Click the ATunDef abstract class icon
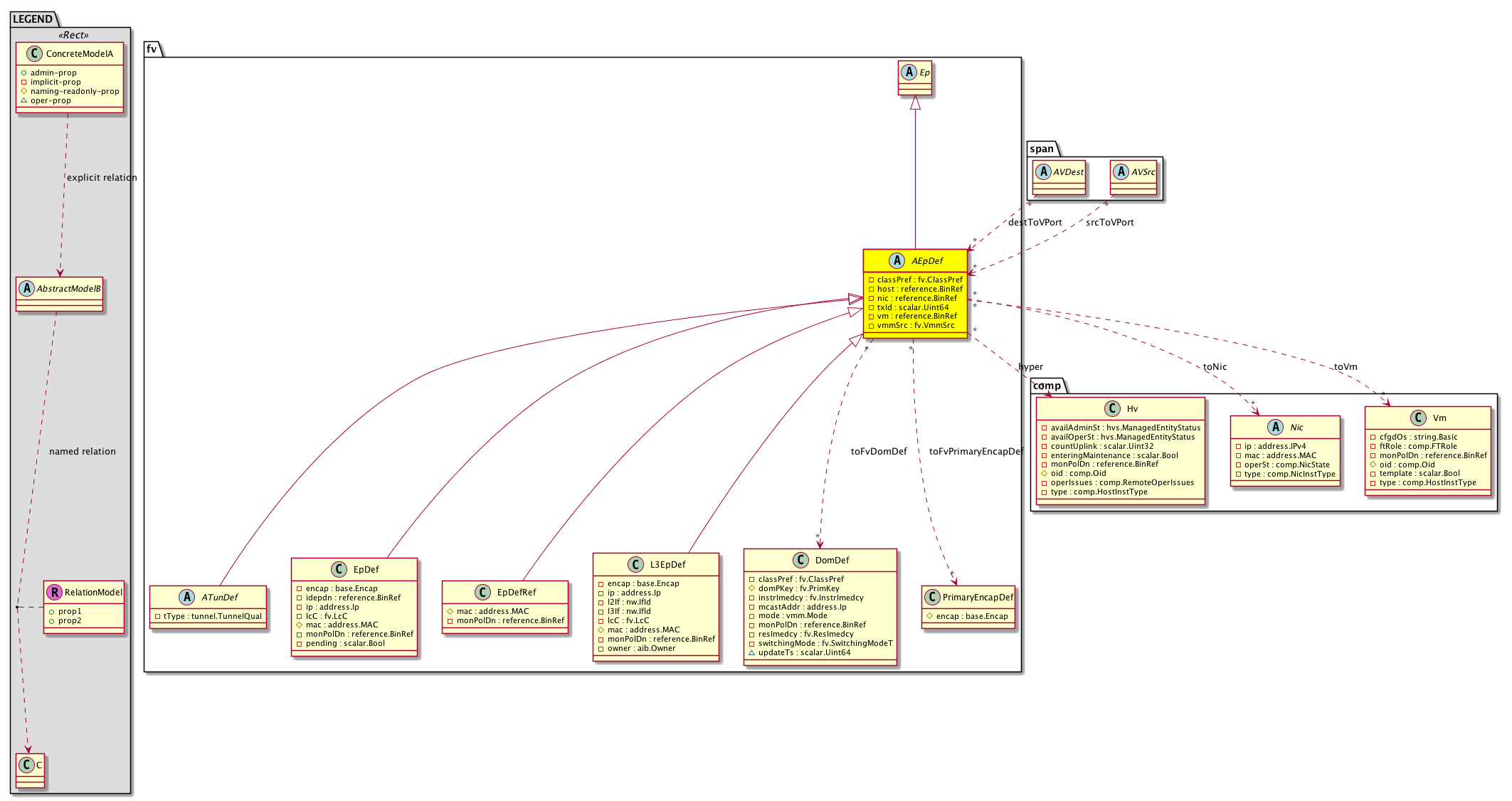Viewport: 1512px width, 801px height. 186,597
